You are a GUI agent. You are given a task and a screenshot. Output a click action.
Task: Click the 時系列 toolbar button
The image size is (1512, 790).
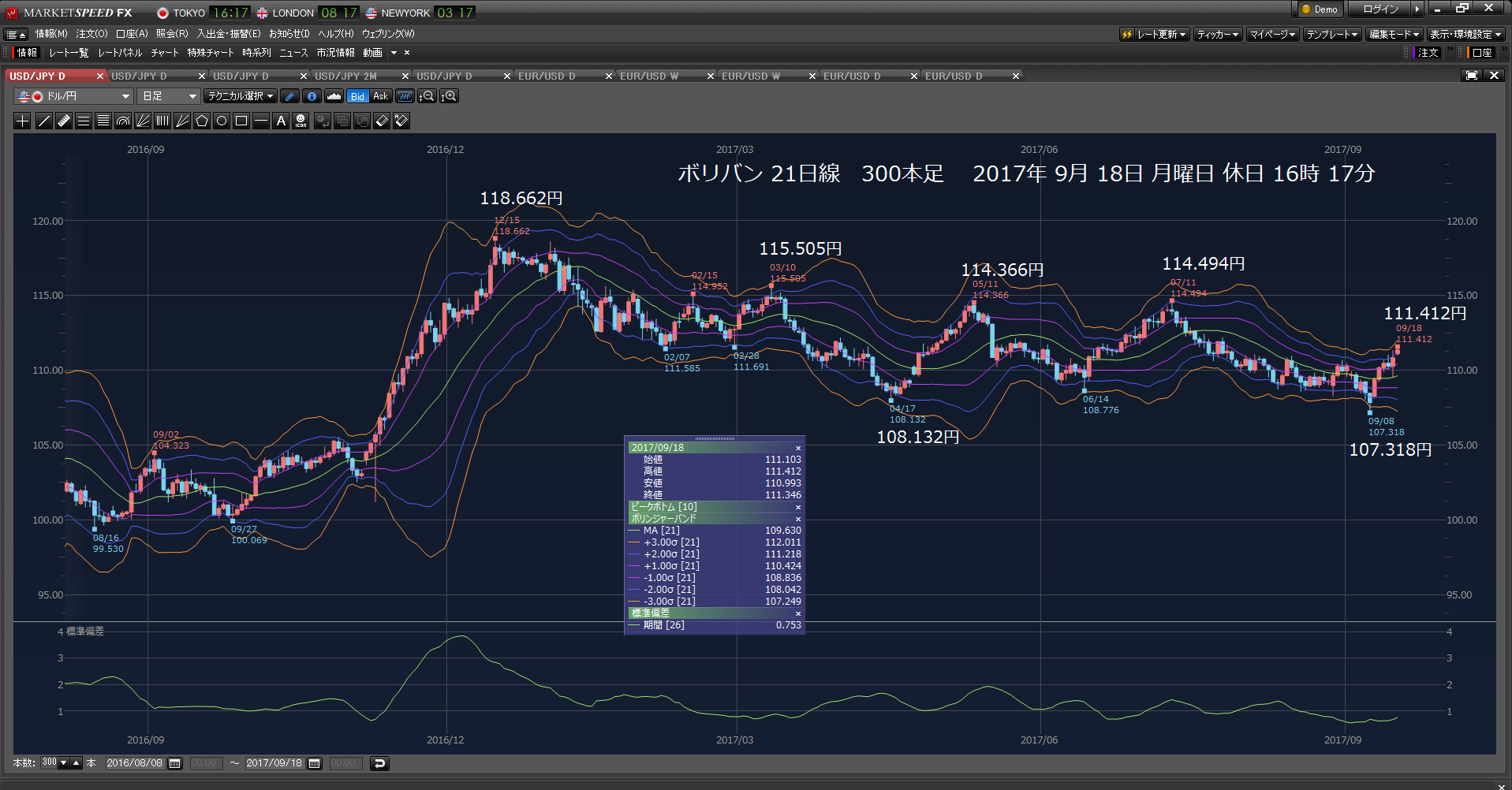pyautogui.click(x=256, y=53)
